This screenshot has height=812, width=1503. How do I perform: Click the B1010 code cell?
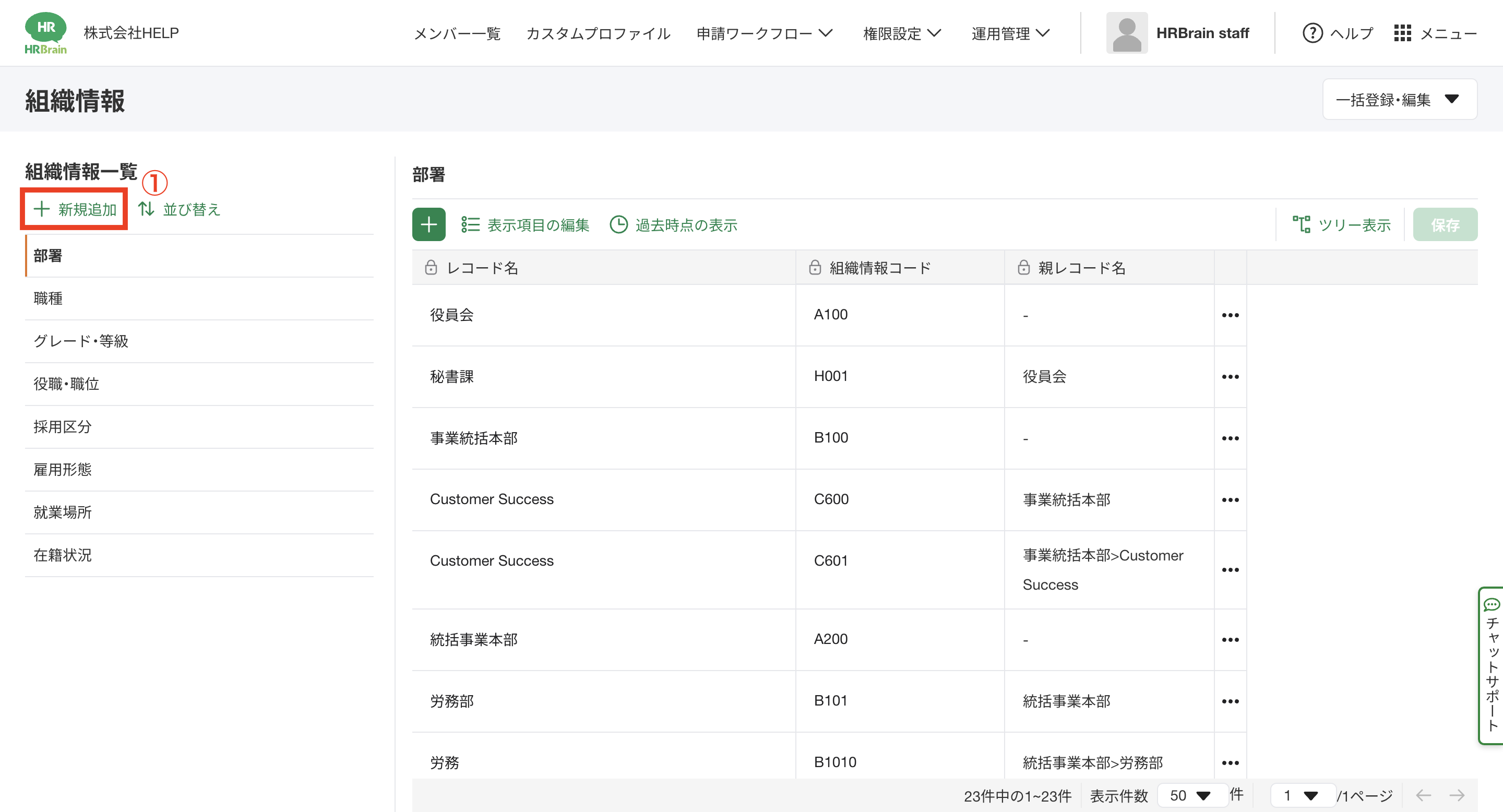900,756
